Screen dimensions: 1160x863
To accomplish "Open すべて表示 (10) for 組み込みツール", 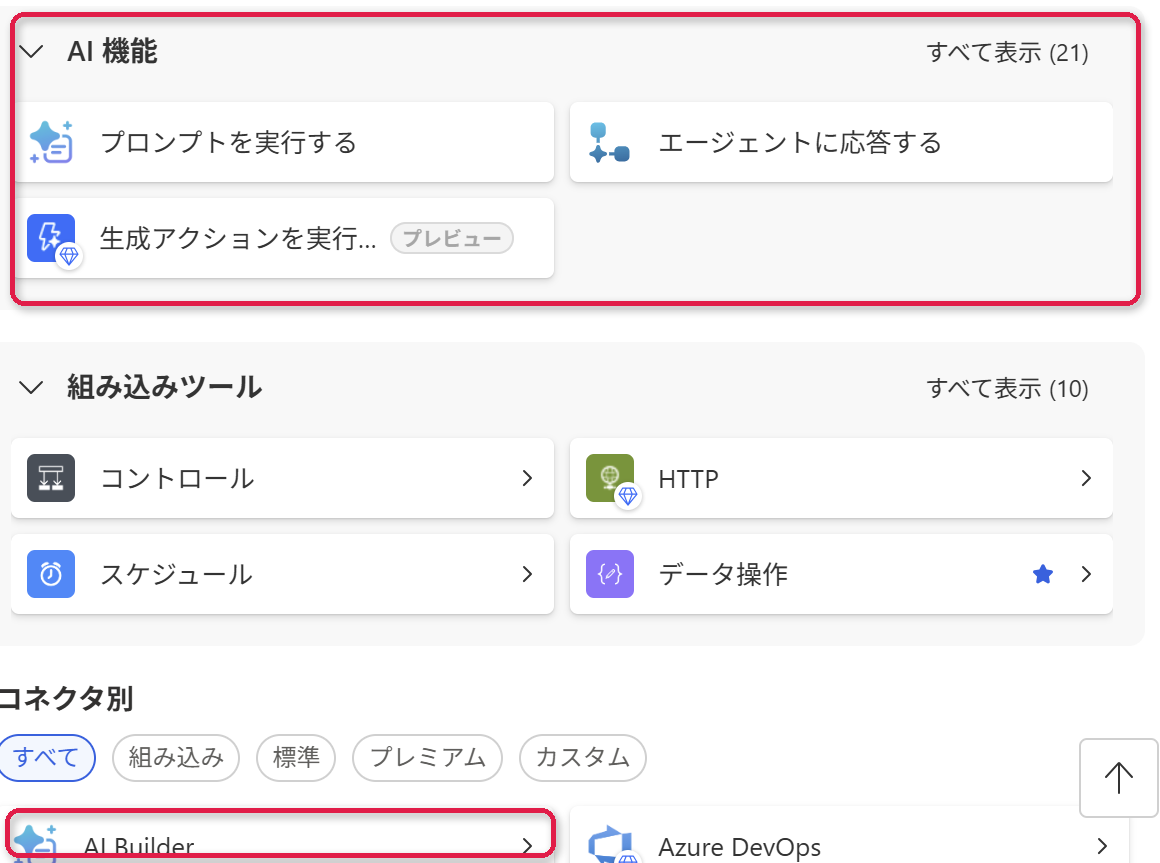I will point(1008,388).
